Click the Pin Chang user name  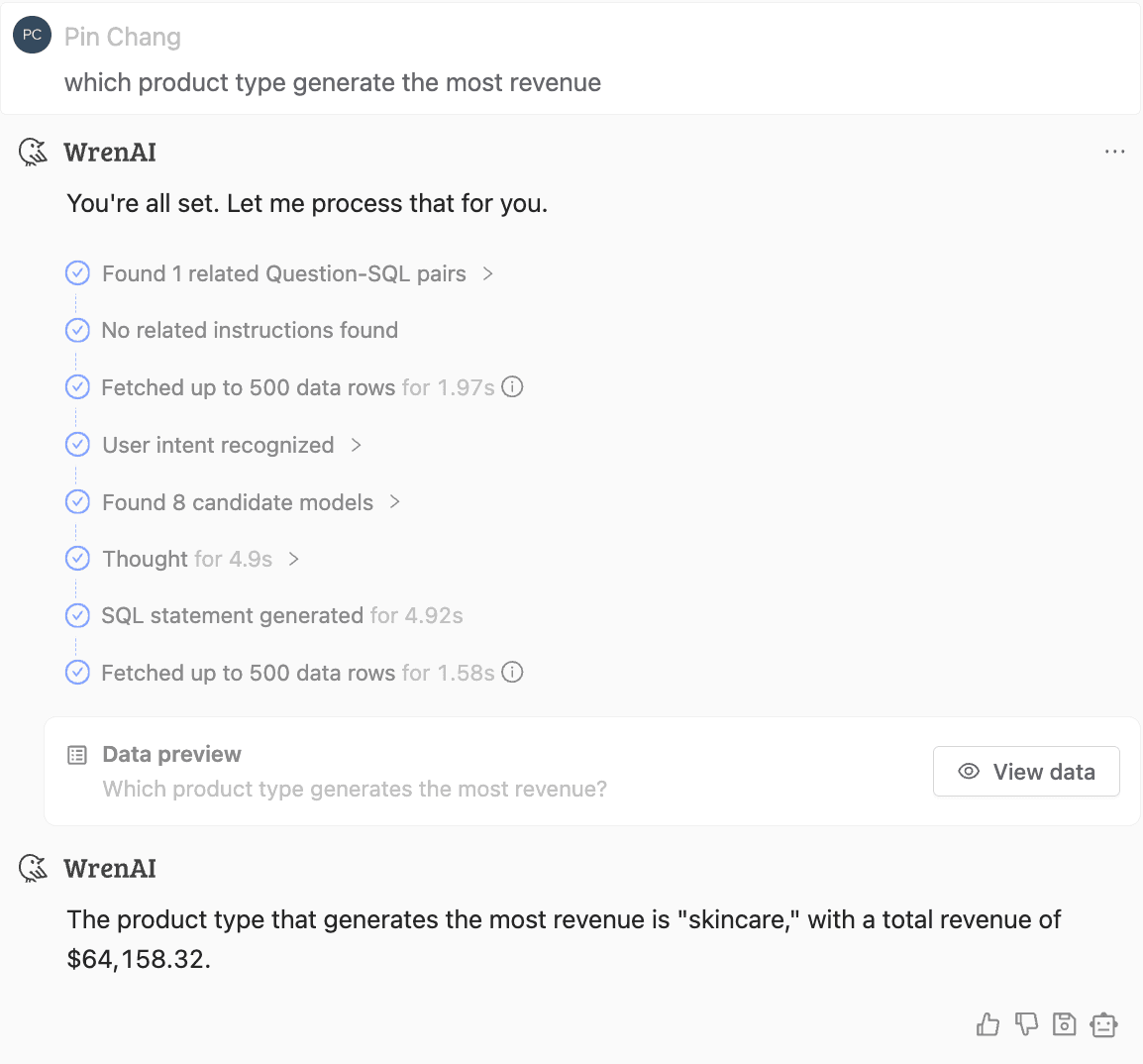(x=123, y=37)
